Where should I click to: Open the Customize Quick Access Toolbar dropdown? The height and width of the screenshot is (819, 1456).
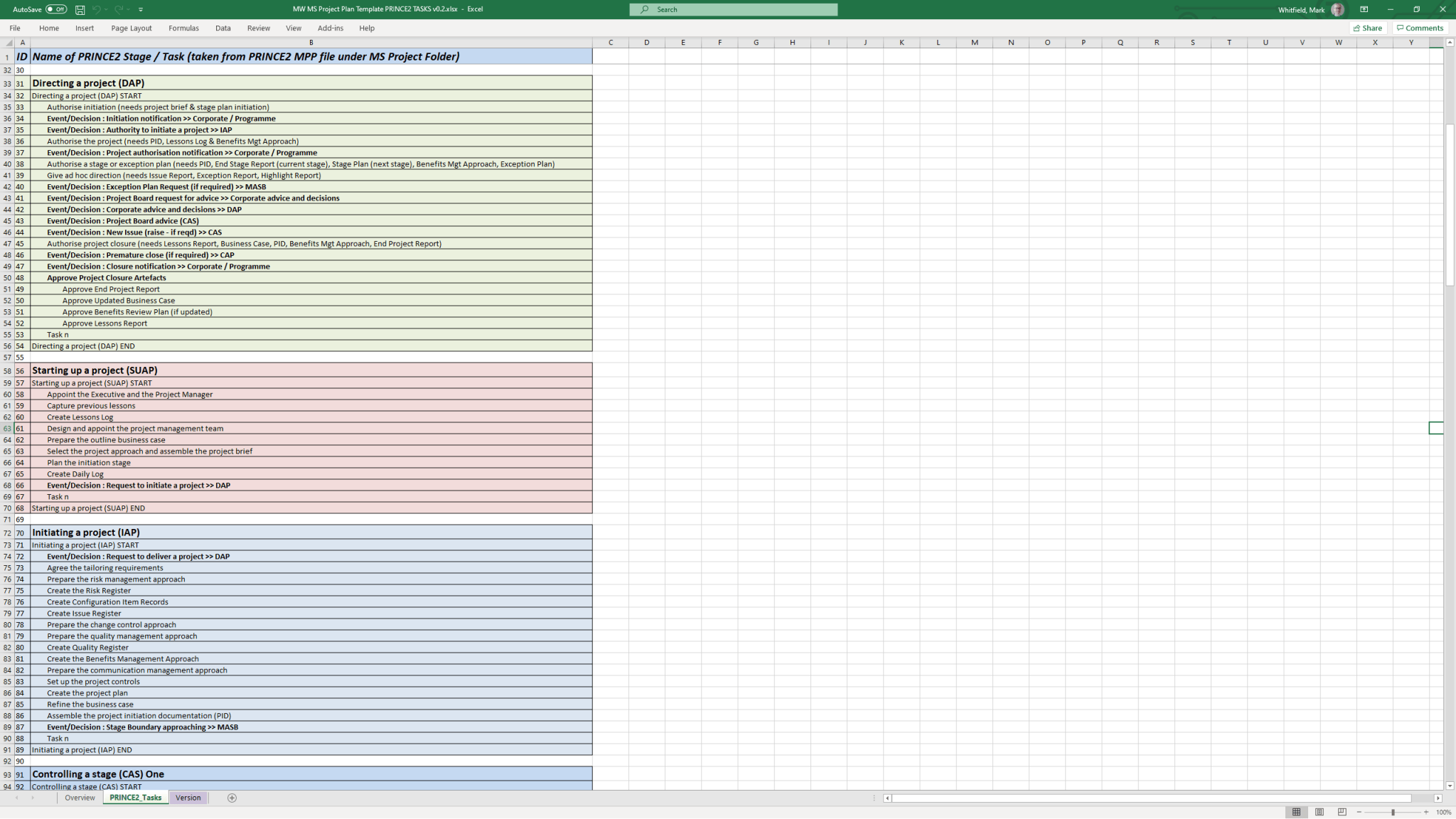pyautogui.click(x=140, y=9)
